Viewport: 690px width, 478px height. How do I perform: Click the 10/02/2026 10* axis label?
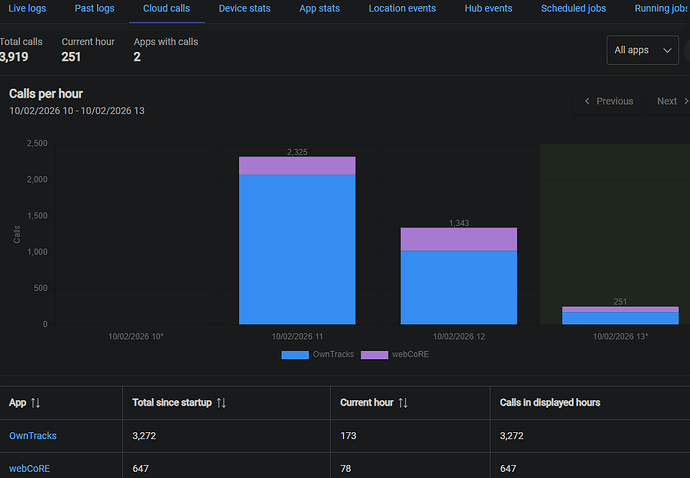pos(136,337)
